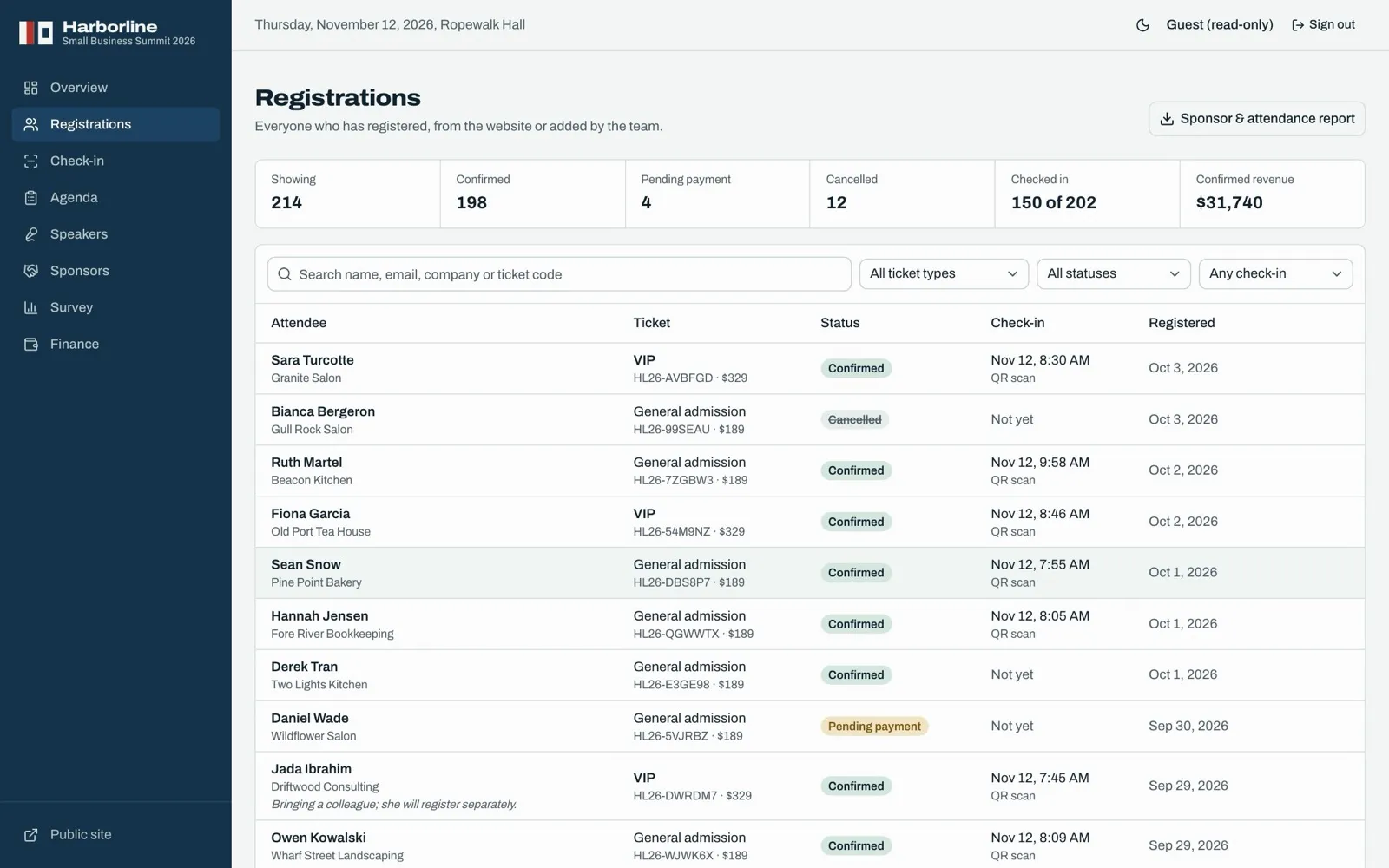Image resolution: width=1389 pixels, height=868 pixels.
Task: Click the sign out arrow icon
Action: pos(1298,25)
